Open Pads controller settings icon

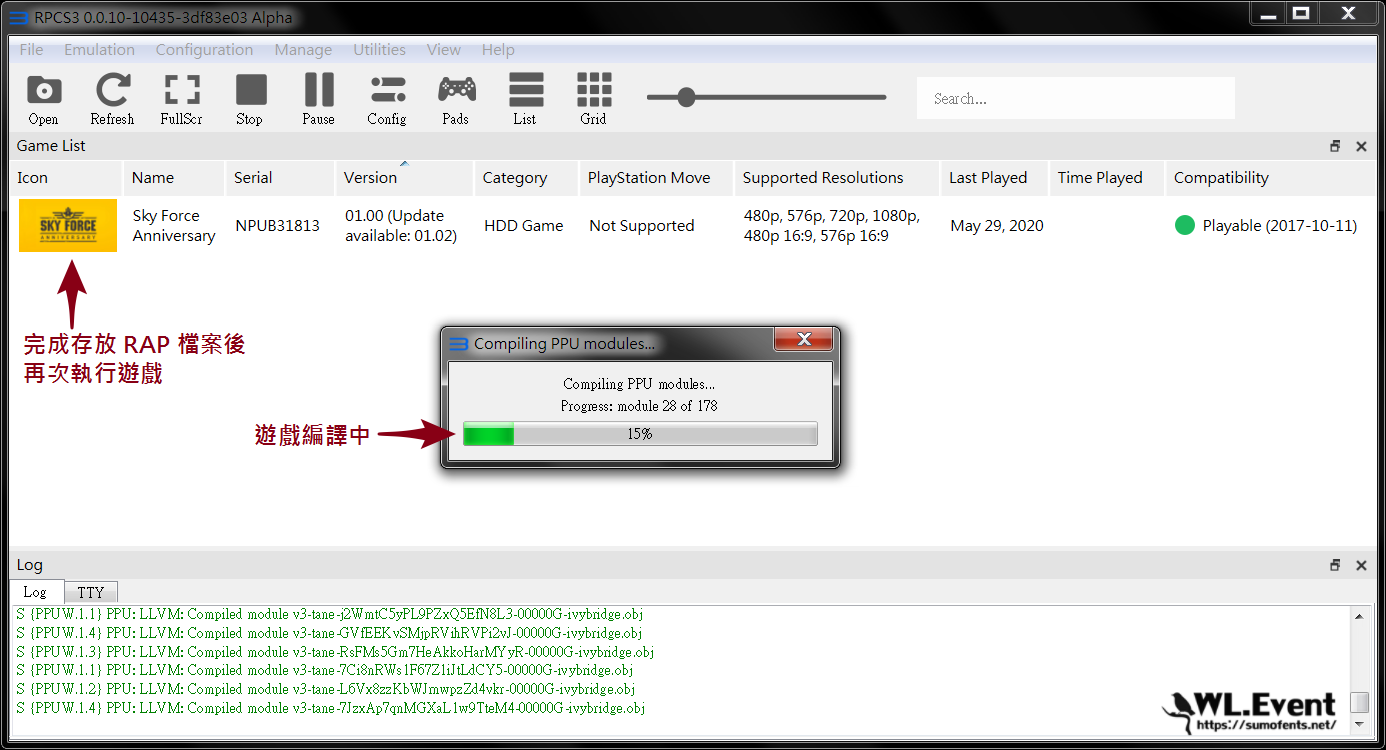pos(456,99)
